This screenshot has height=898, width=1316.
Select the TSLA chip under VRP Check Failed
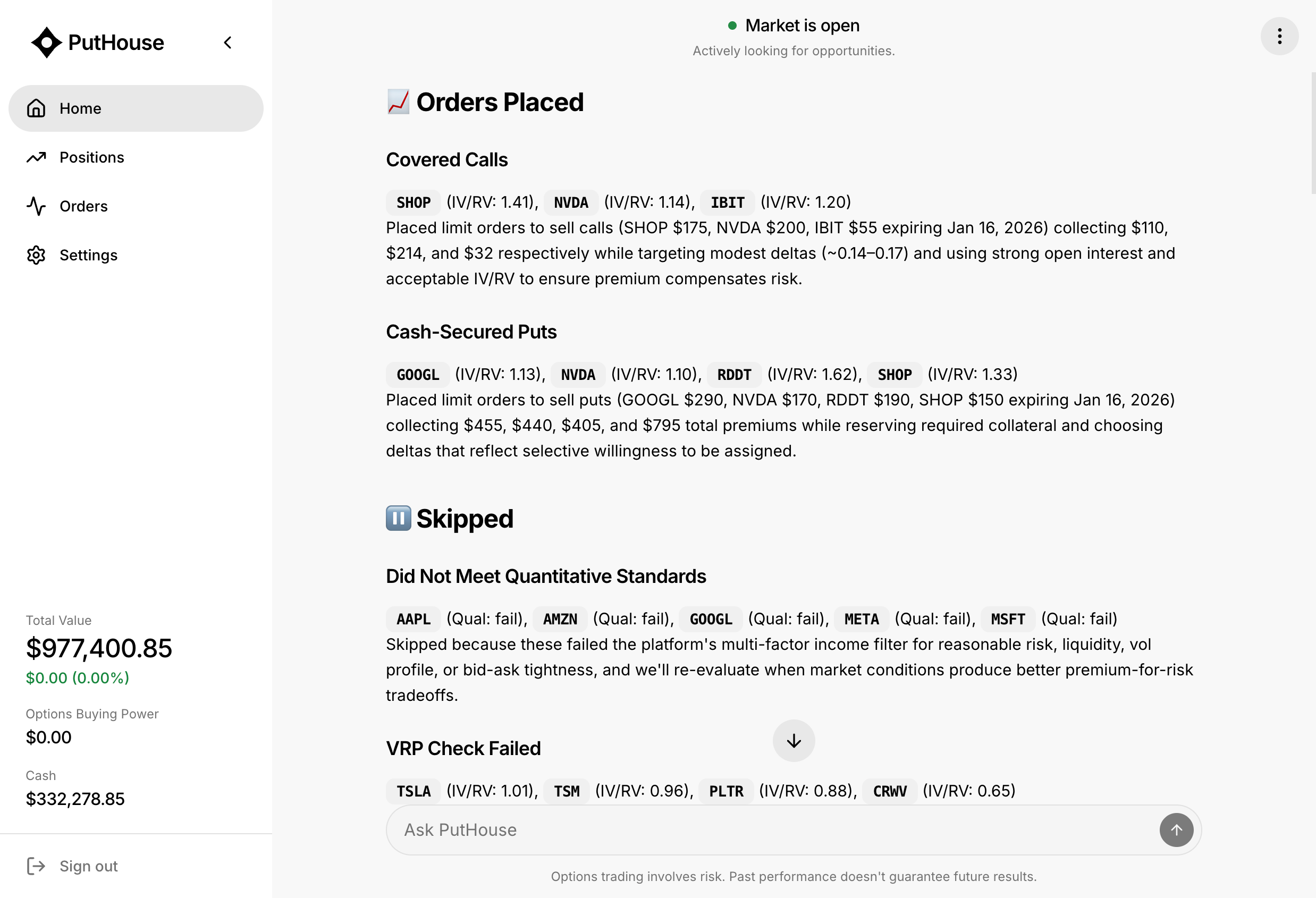(x=413, y=791)
